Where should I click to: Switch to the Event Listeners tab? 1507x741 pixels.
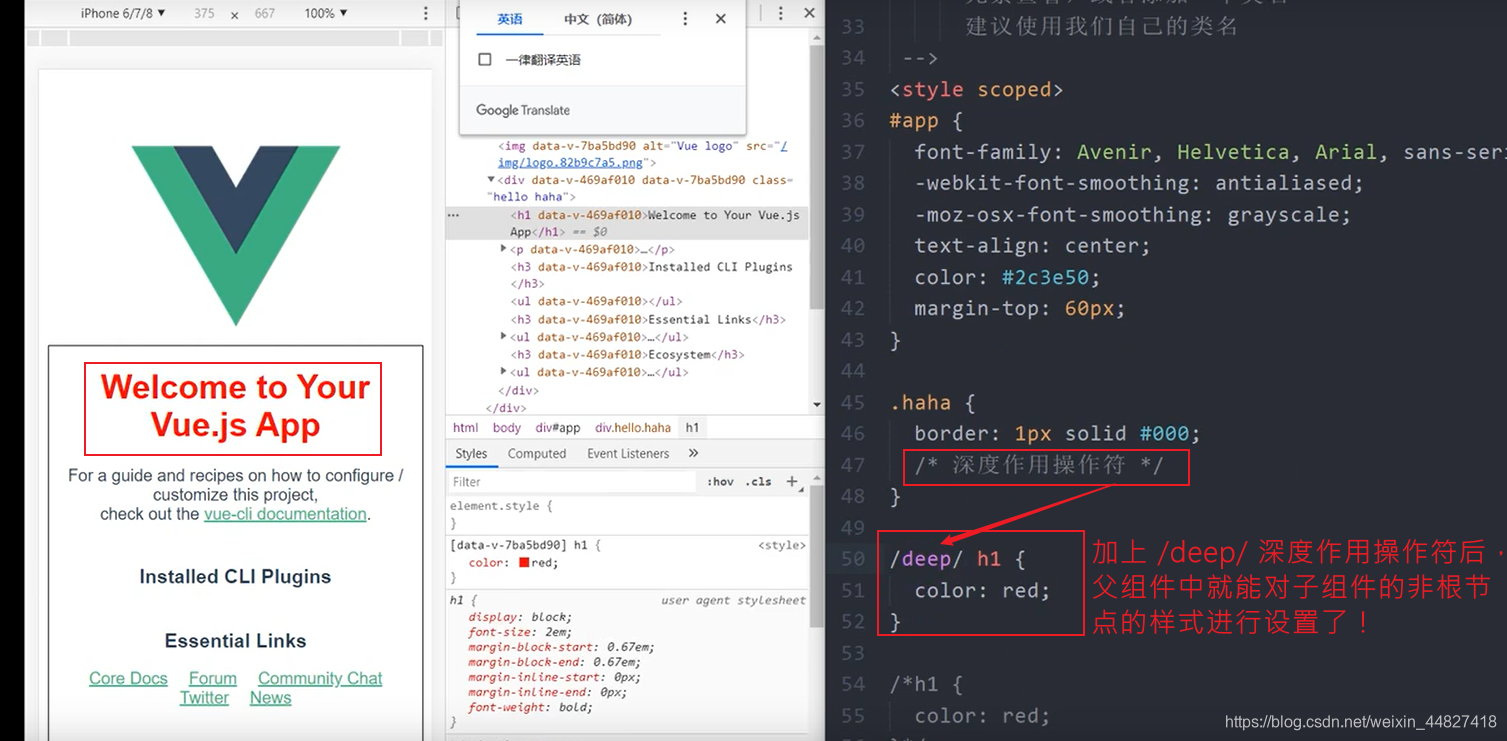pos(628,453)
